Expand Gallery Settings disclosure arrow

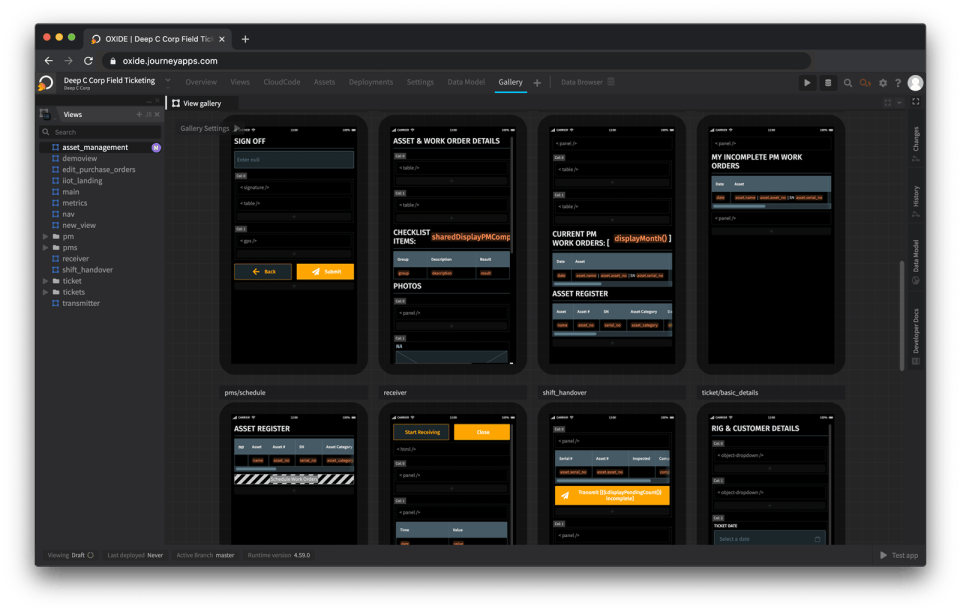pyautogui.click(x=236, y=128)
